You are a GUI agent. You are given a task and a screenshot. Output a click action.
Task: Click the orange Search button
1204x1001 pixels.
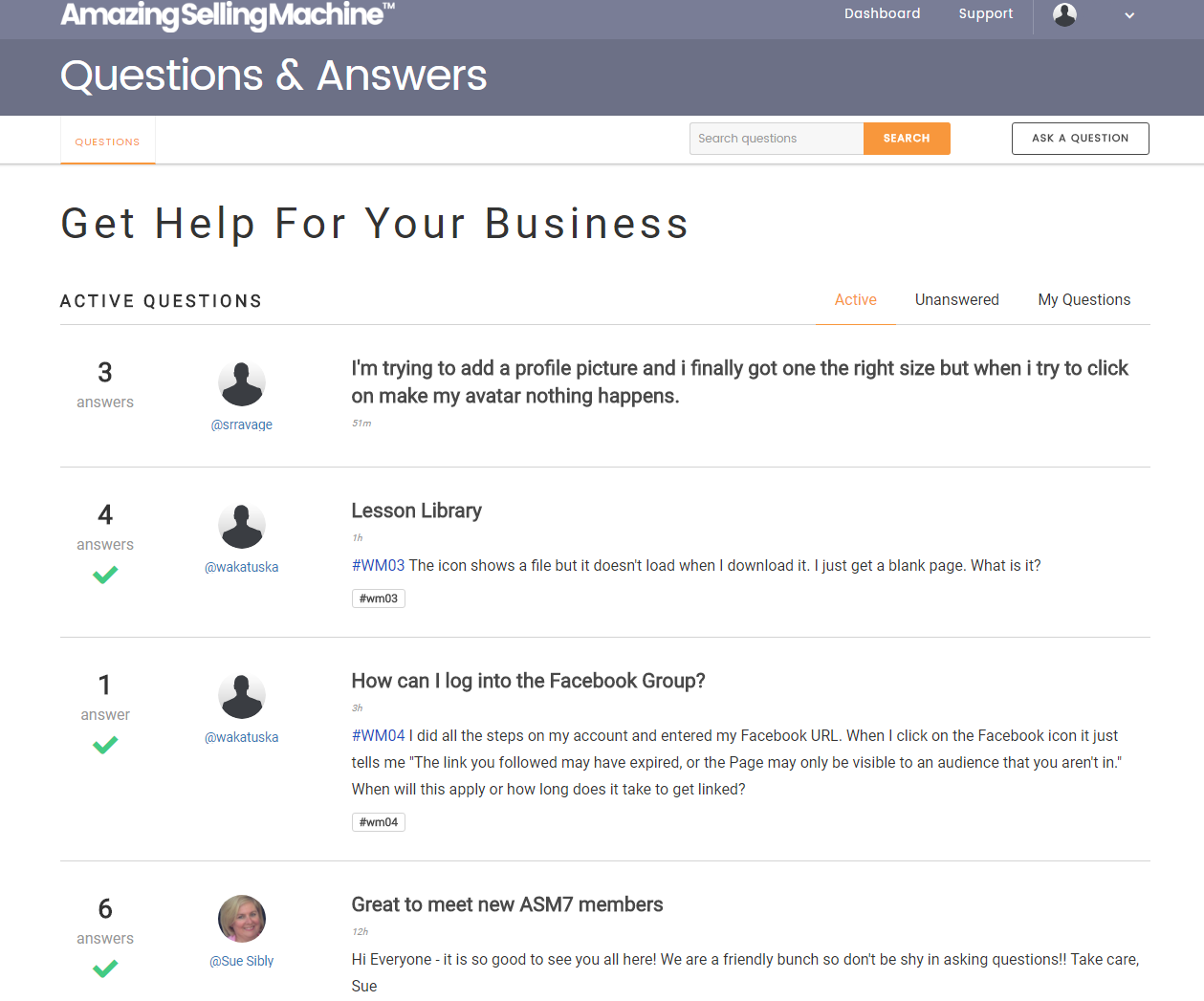pos(907,139)
